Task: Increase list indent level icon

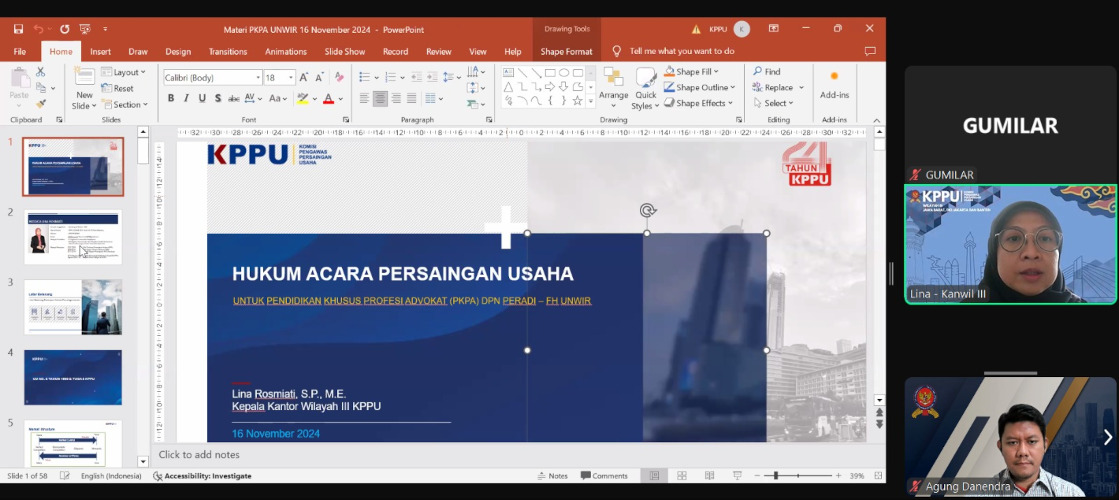Action: (x=431, y=77)
